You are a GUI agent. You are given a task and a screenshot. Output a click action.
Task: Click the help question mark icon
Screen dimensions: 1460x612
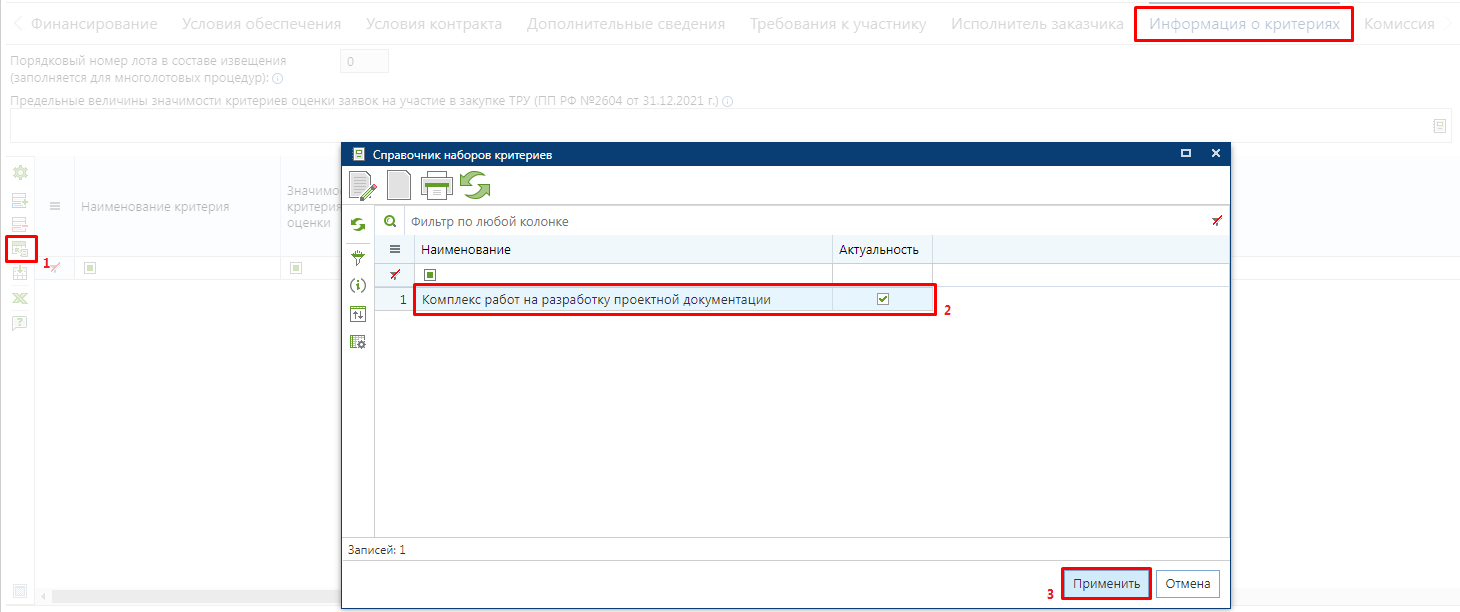[x=20, y=323]
